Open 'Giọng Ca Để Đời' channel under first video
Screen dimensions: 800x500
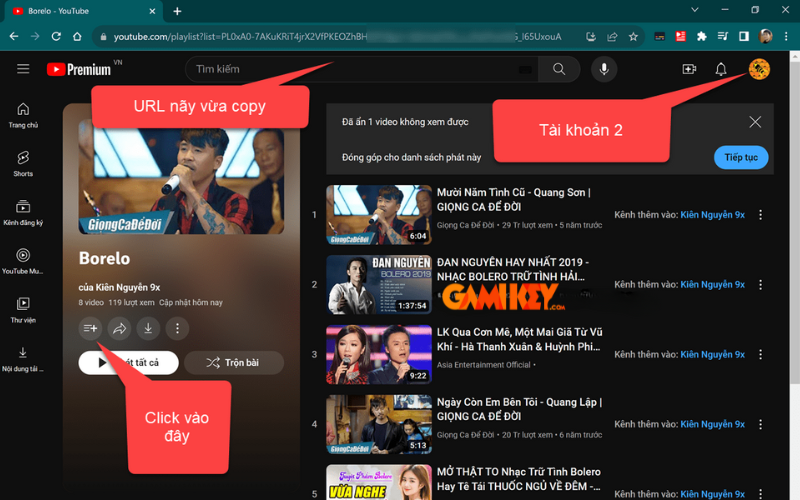click(465, 225)
